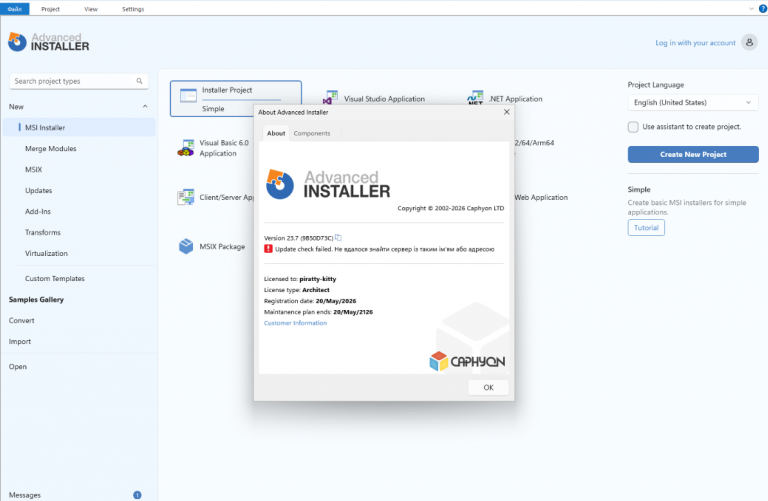This screenshot has height=501, width=768.
Task: Pick the MSIX Package icon
Action: coord(186,246)
